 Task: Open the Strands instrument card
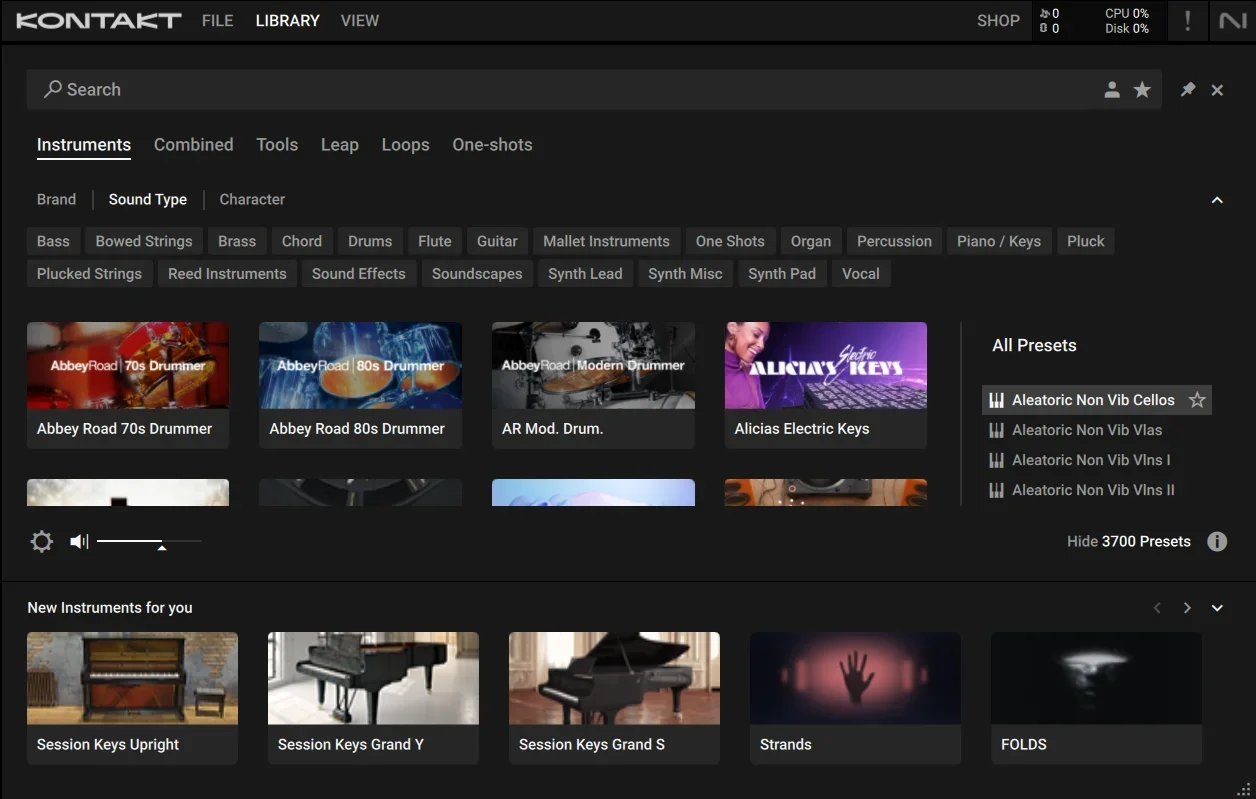pos(855,698)
